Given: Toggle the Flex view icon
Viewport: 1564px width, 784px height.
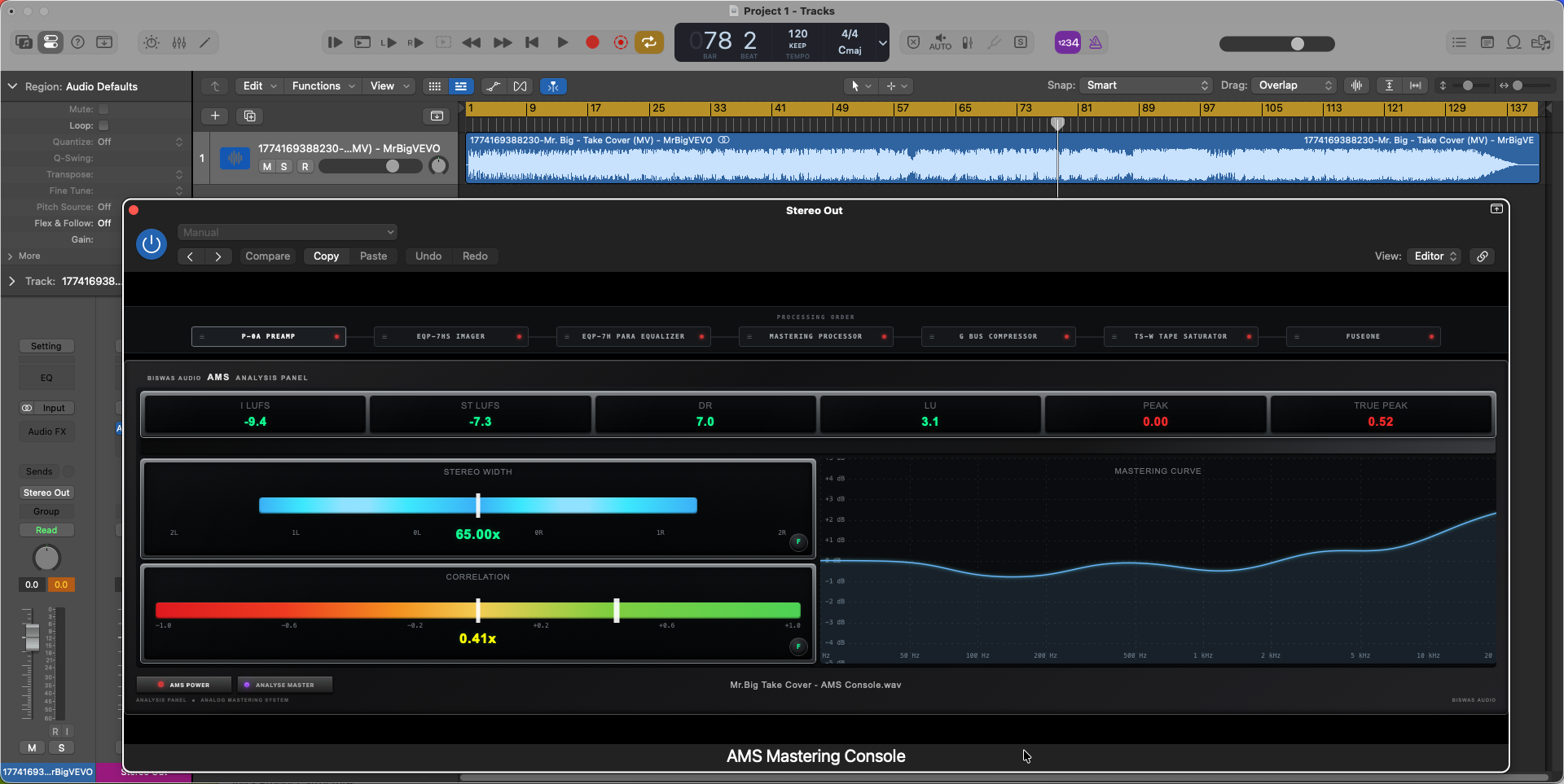Looking at the screenshot, I should pos(520,85).
